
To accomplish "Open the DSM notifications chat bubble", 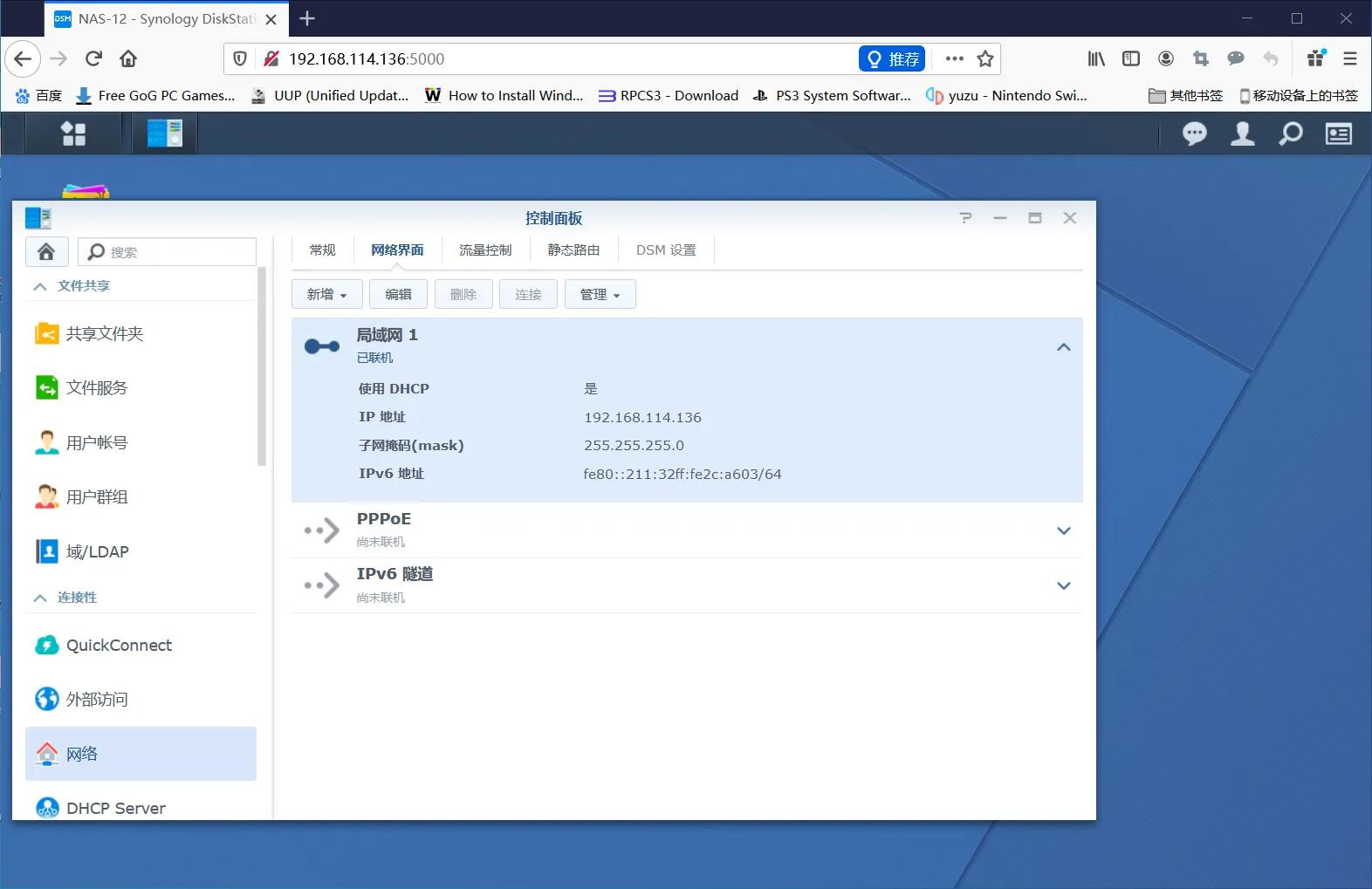I will (1194, 133).
